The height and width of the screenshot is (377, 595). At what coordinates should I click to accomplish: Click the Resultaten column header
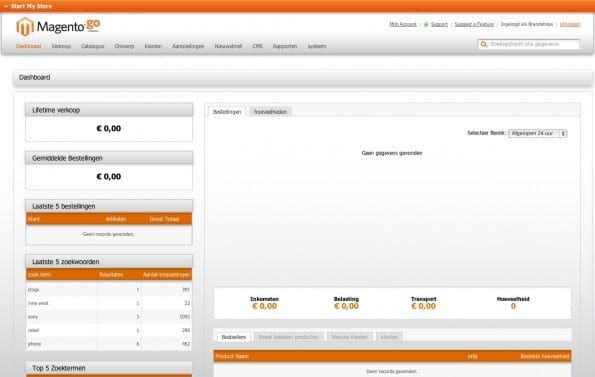pos(111,275)
